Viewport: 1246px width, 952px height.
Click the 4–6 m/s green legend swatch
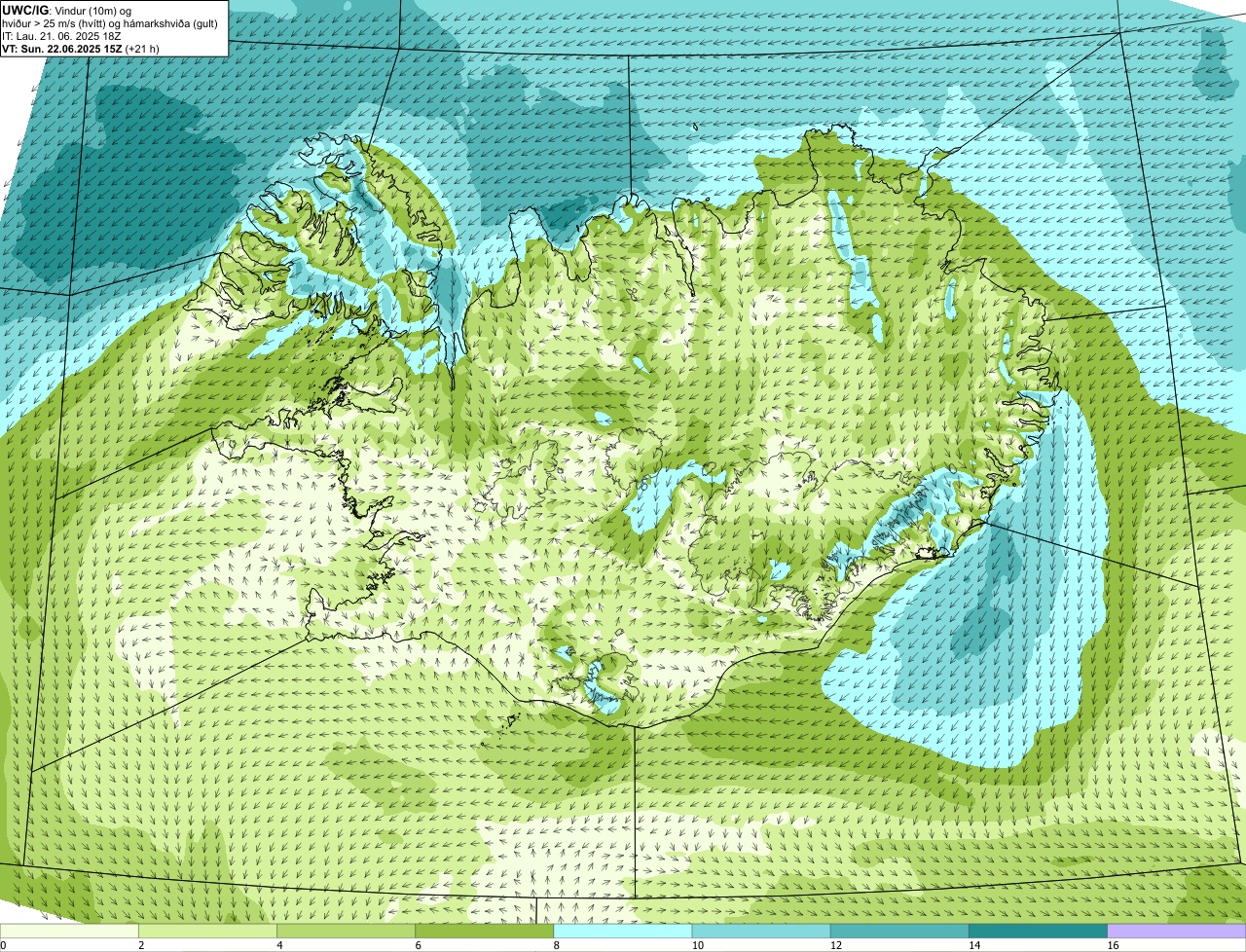coord(346,932)
